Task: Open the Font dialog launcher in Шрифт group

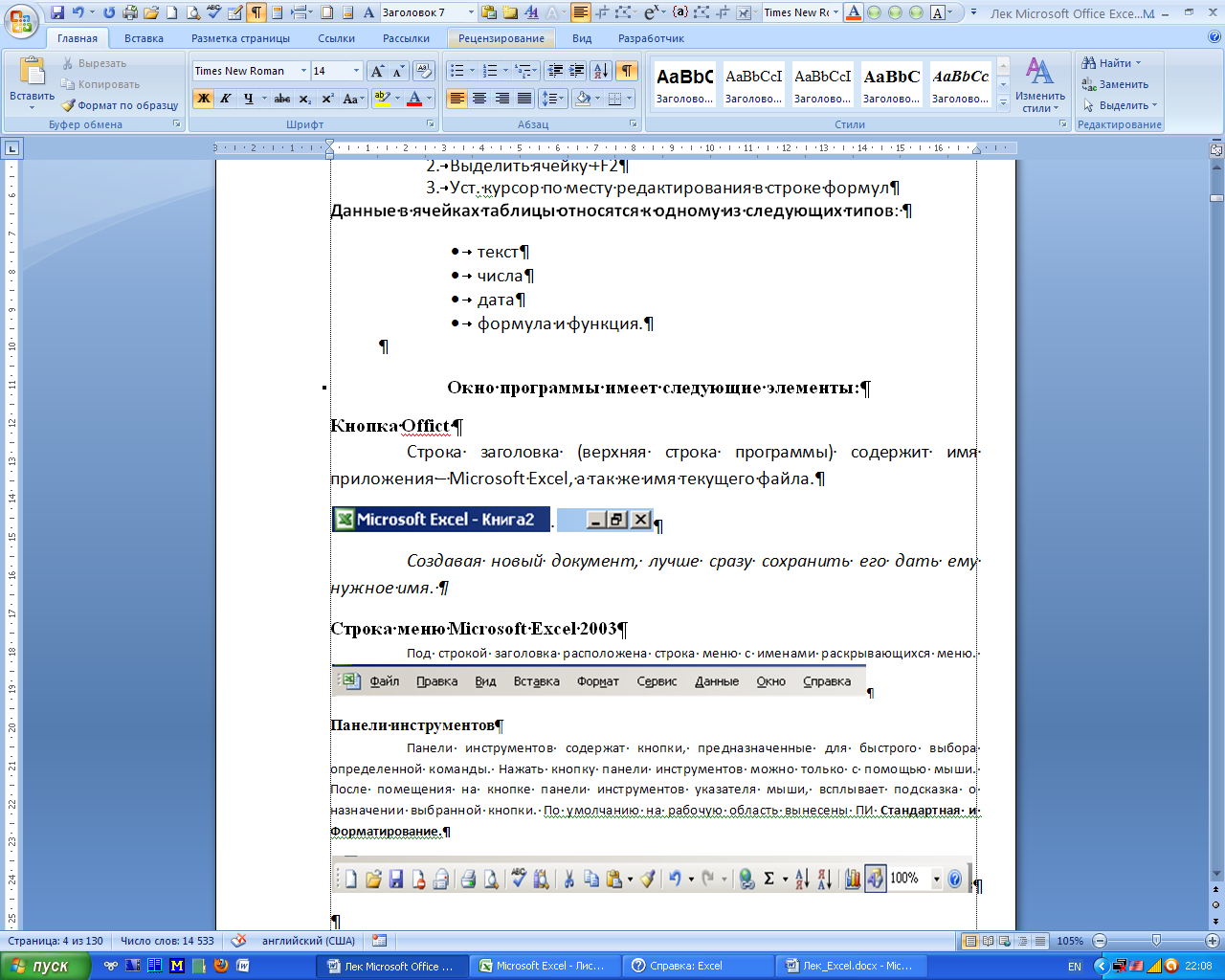Action: pos(431,124)
